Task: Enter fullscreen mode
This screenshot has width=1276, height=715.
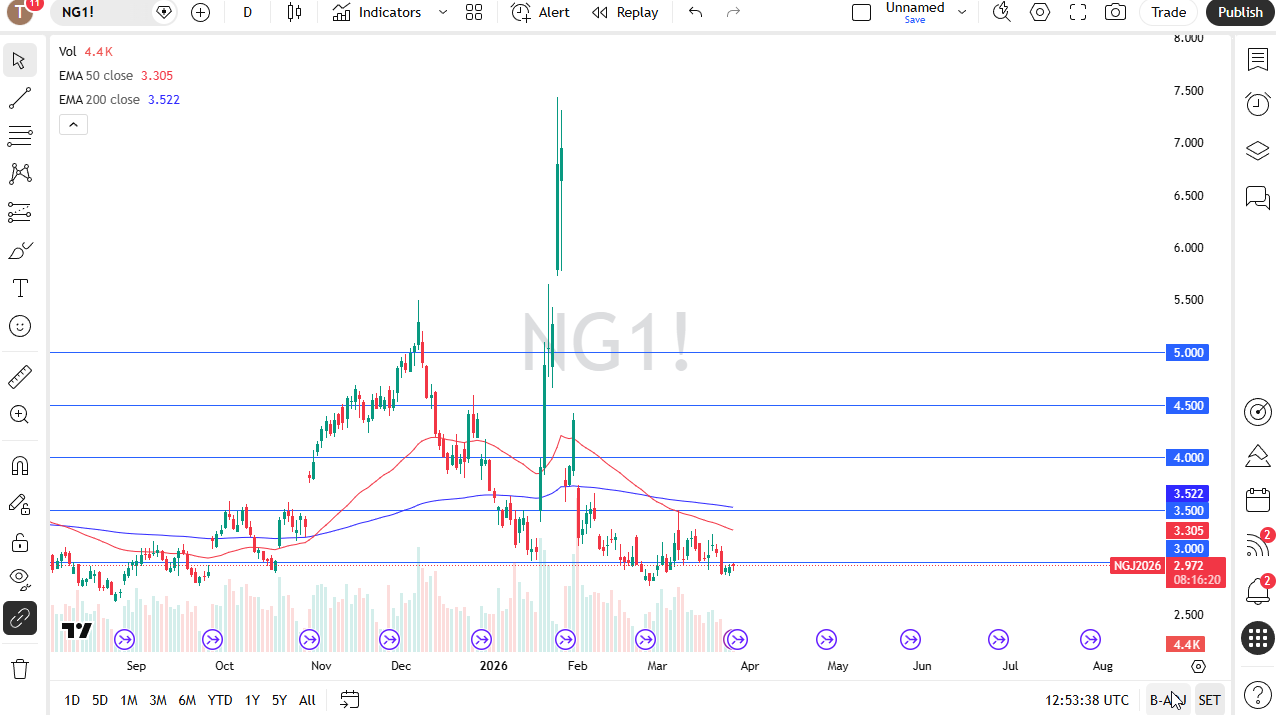Action: tap(1078, 12)
